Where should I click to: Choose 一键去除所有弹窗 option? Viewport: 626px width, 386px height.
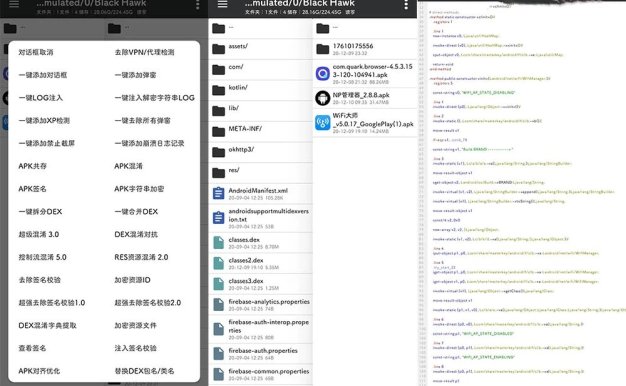click(143, 120)
